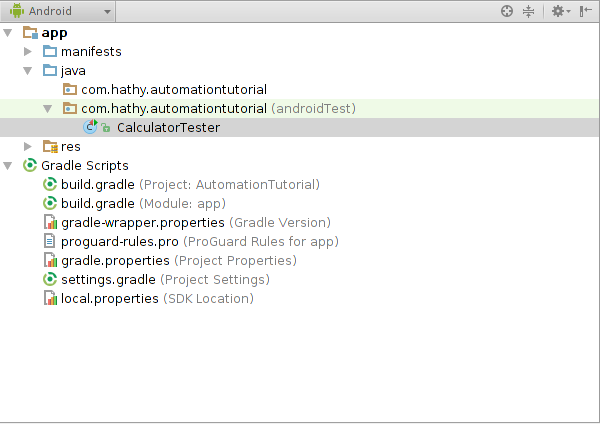The height and width of the screenshot is (424, 600).
Task: Click the Scroll from Source target icon
Action: 507,11
